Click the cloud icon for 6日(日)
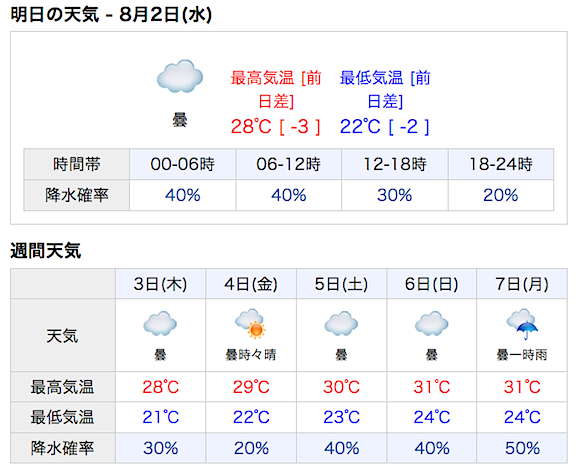 (431, 324)
